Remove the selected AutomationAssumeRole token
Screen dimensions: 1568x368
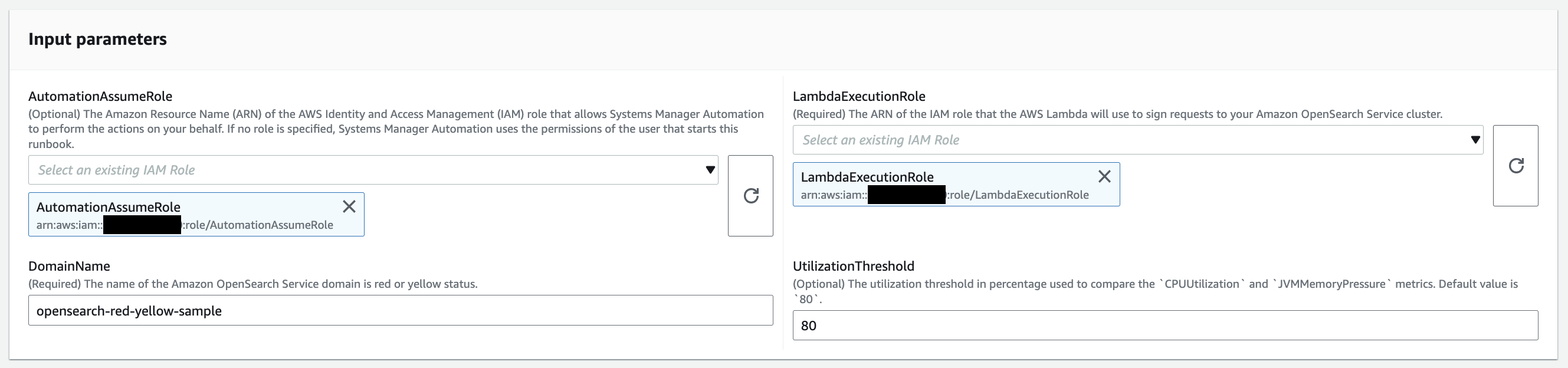click(349, 207)
